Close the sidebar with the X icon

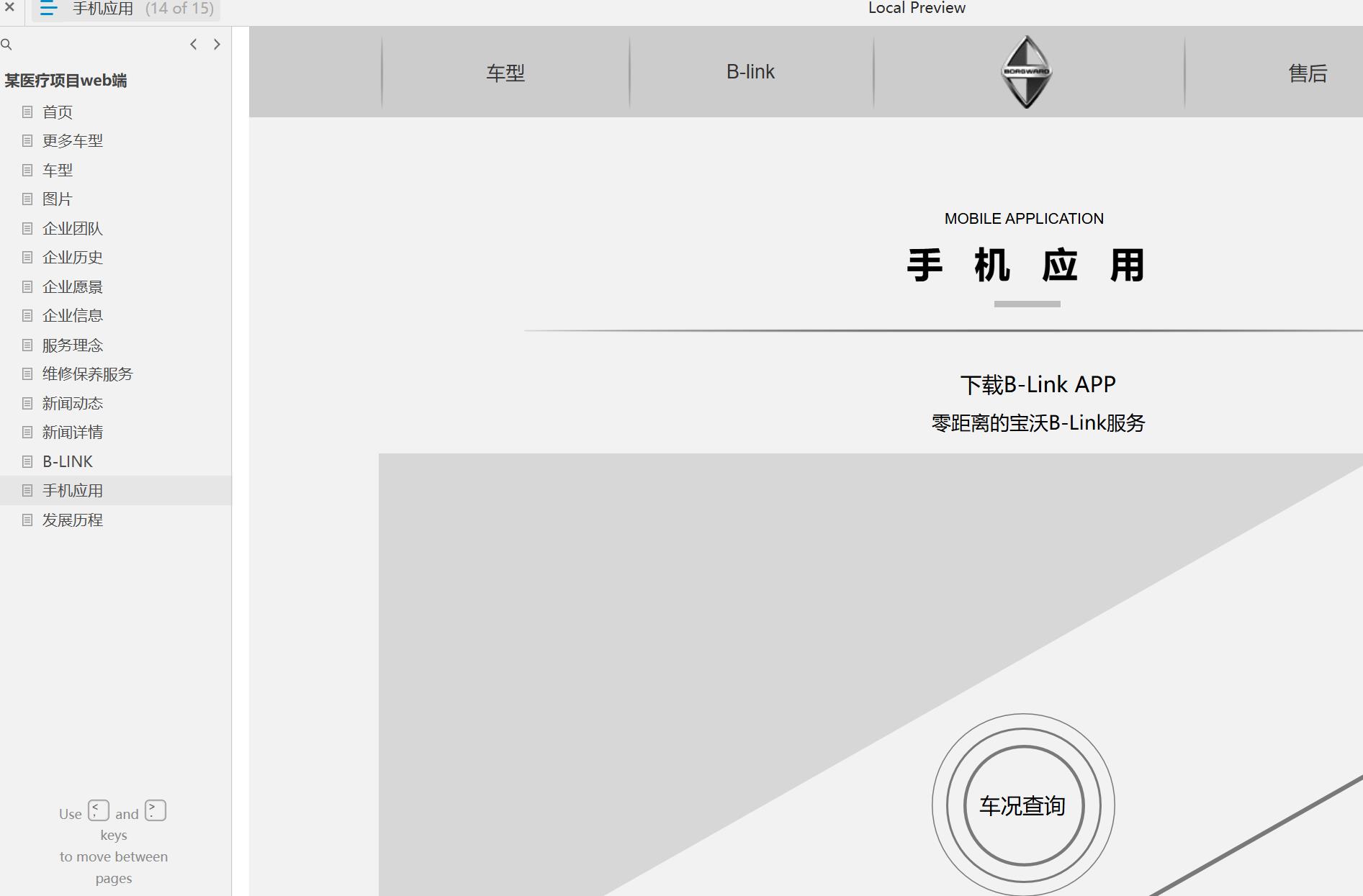[9, 8]
